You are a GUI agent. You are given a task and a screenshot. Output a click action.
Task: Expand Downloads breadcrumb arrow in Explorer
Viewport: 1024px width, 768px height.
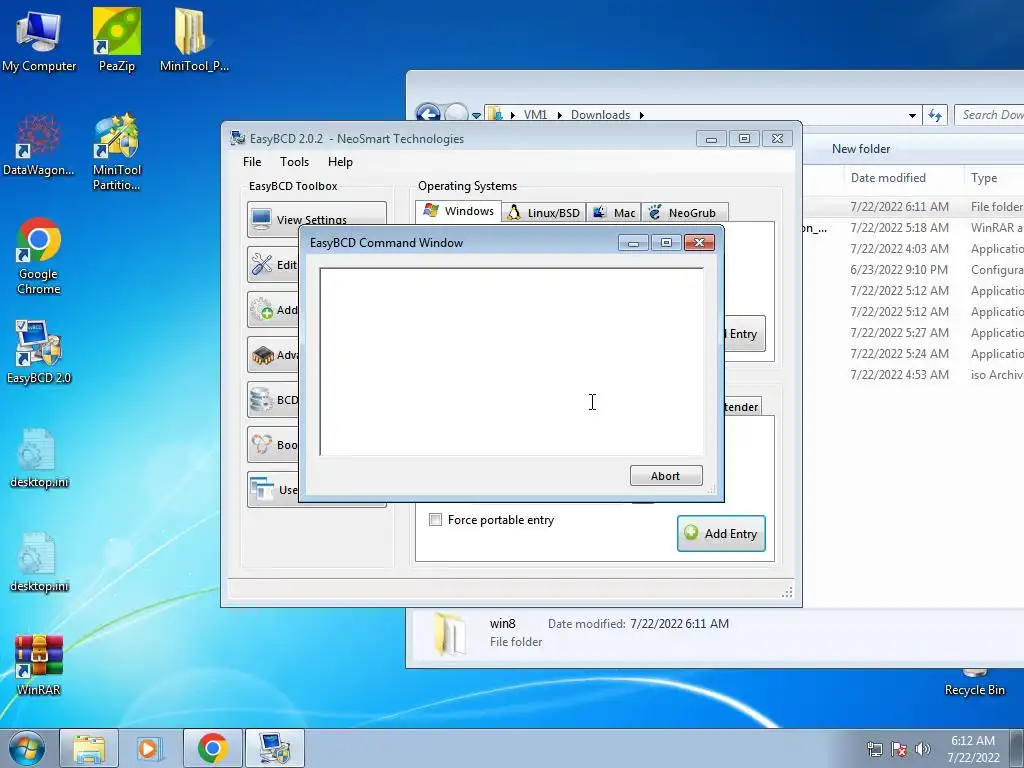point(641,115)
